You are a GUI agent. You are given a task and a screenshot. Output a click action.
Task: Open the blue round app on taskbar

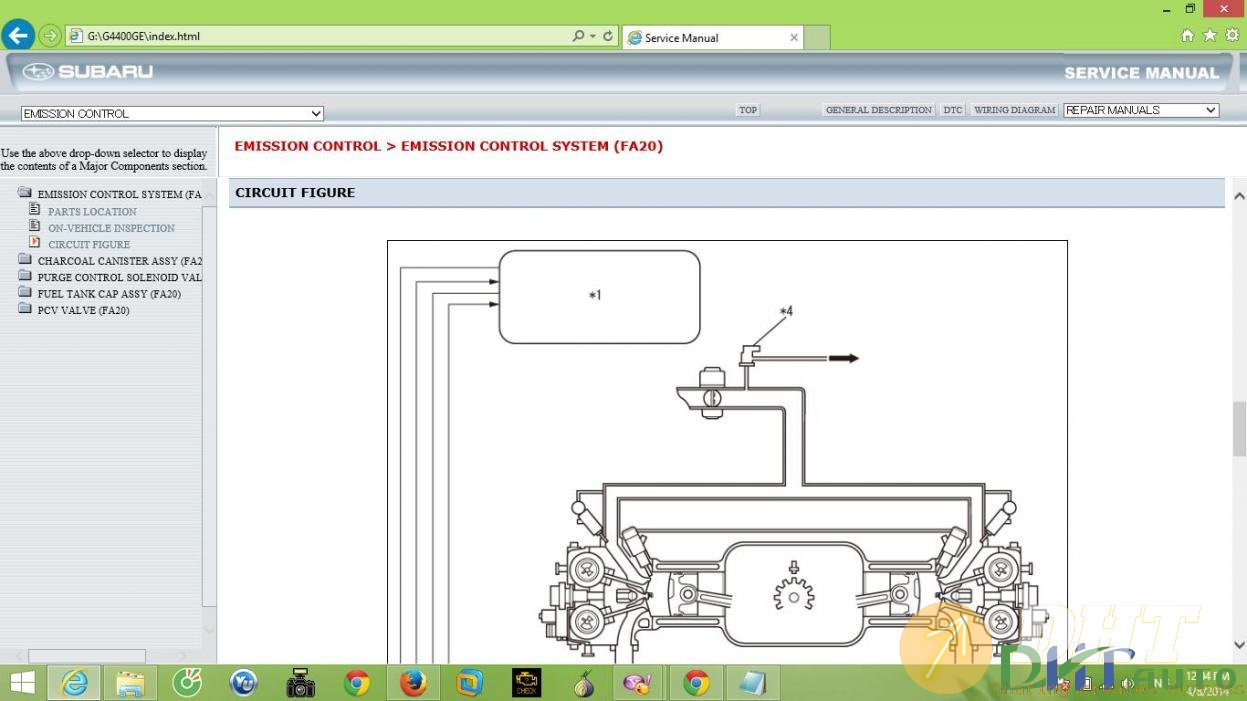point(244,683)
